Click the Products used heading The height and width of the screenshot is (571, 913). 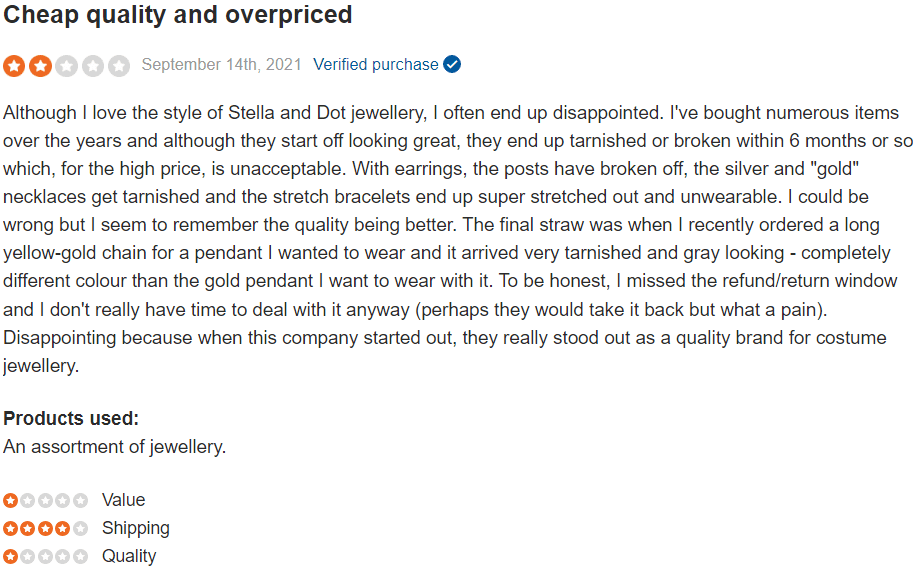(x=71, y=419)
